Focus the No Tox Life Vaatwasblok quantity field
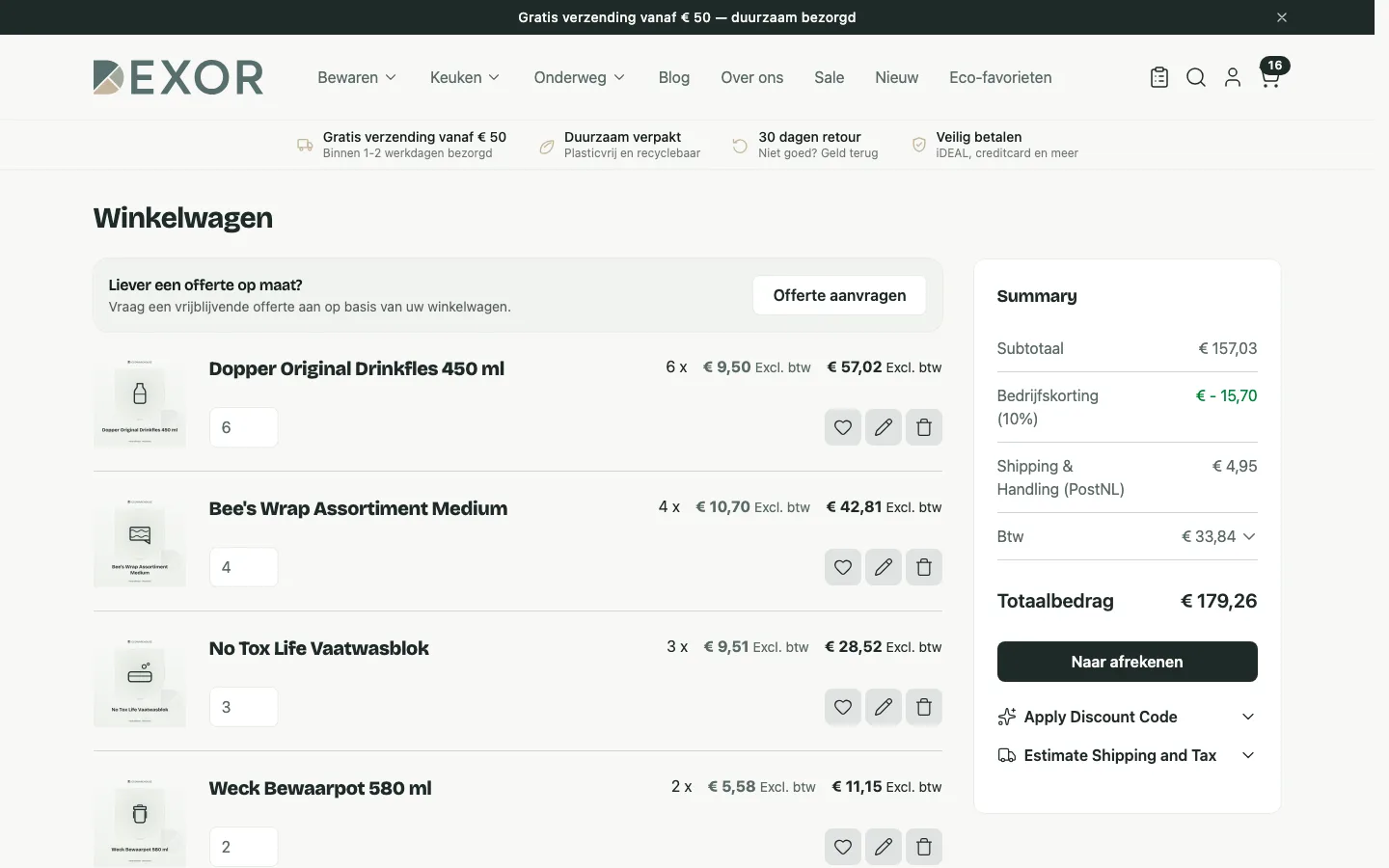The width and height of the screenshot is (1389, 868). [x=244, y=707]
